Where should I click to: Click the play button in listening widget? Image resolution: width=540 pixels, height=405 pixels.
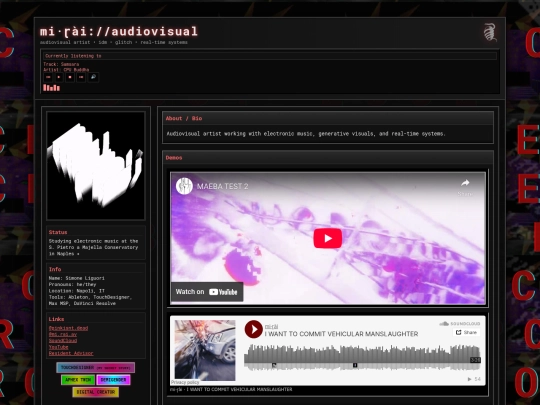(x=59, y=77)
